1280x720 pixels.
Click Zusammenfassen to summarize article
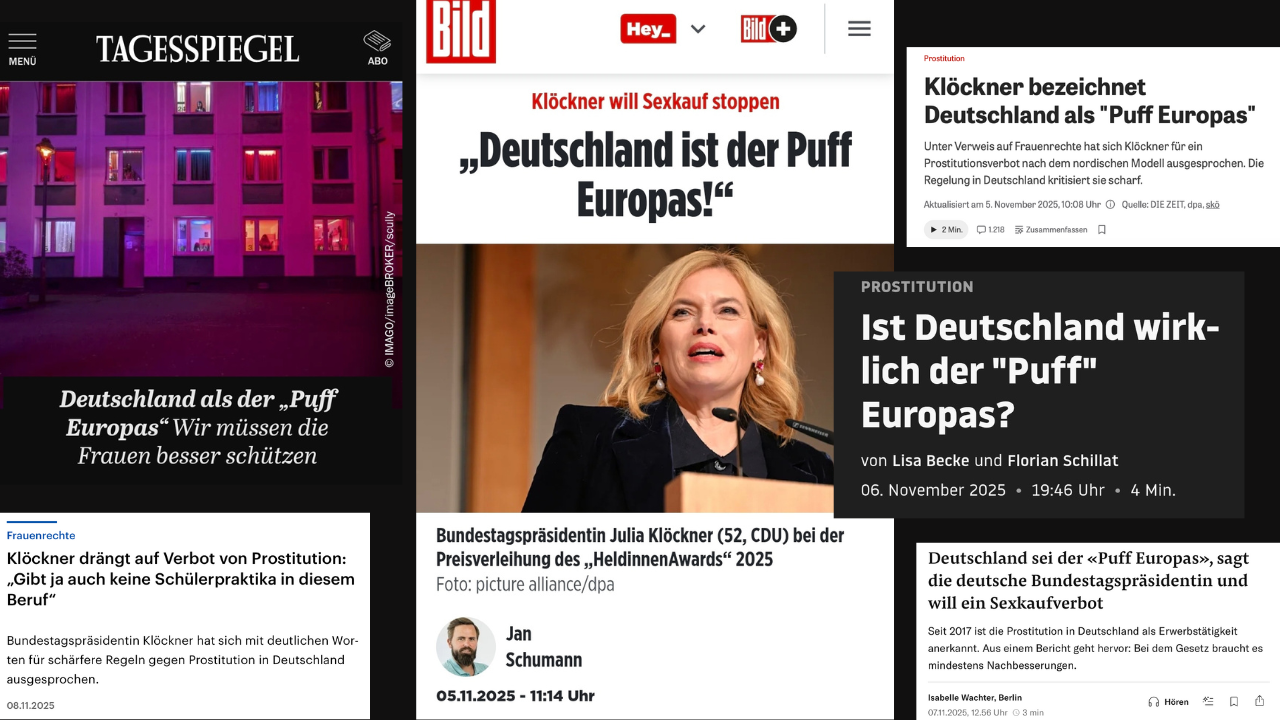click(1051, 229)
